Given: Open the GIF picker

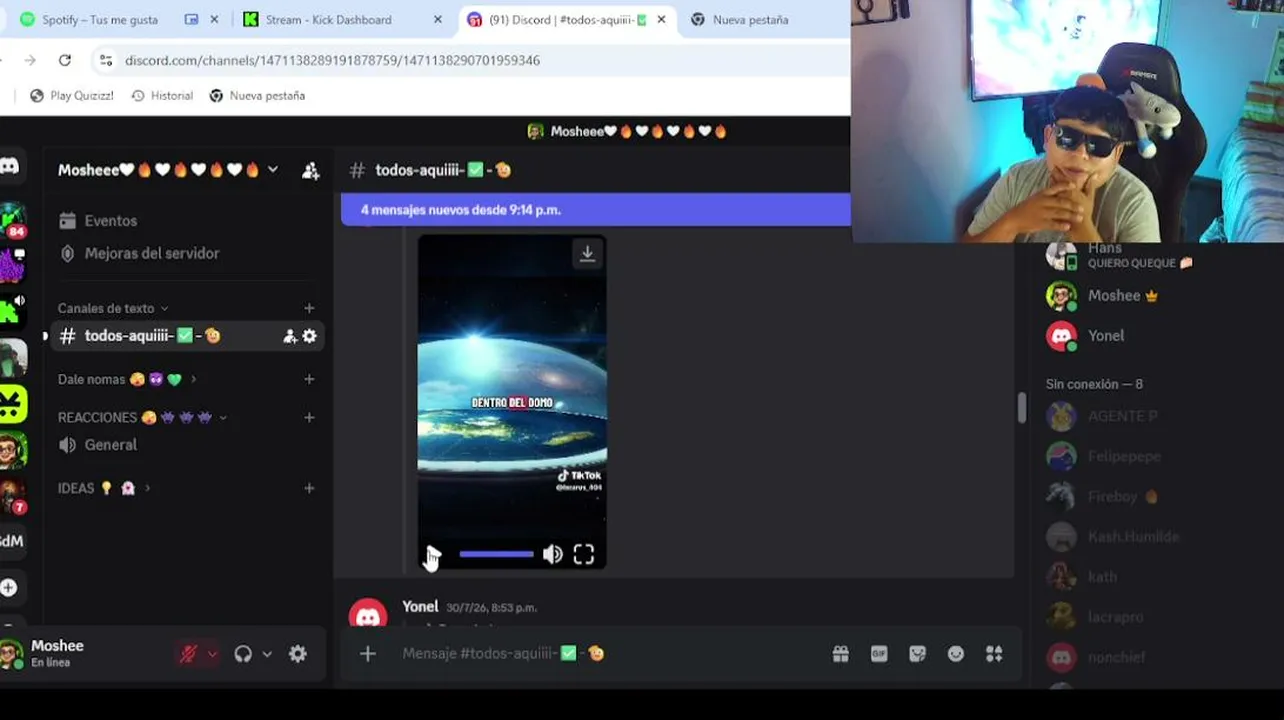Looking at the screenshot, I should (x=879, y=654).
